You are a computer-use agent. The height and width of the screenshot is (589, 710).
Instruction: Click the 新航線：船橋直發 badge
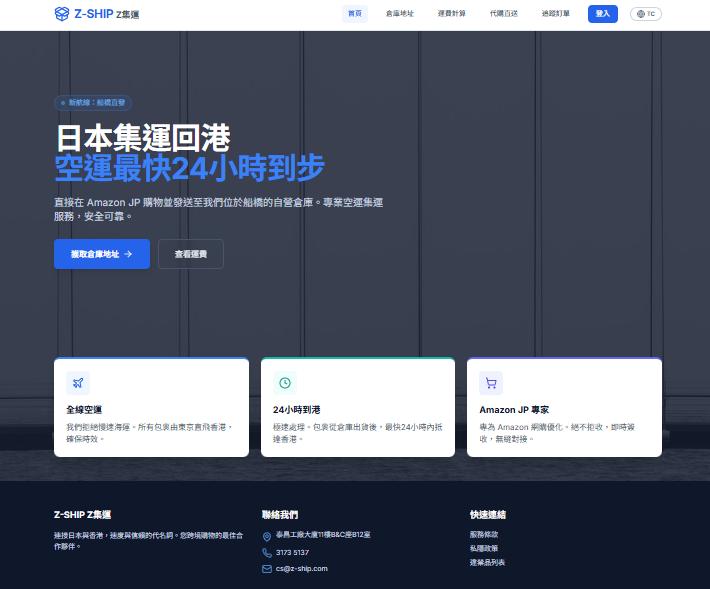click(93, 103)
